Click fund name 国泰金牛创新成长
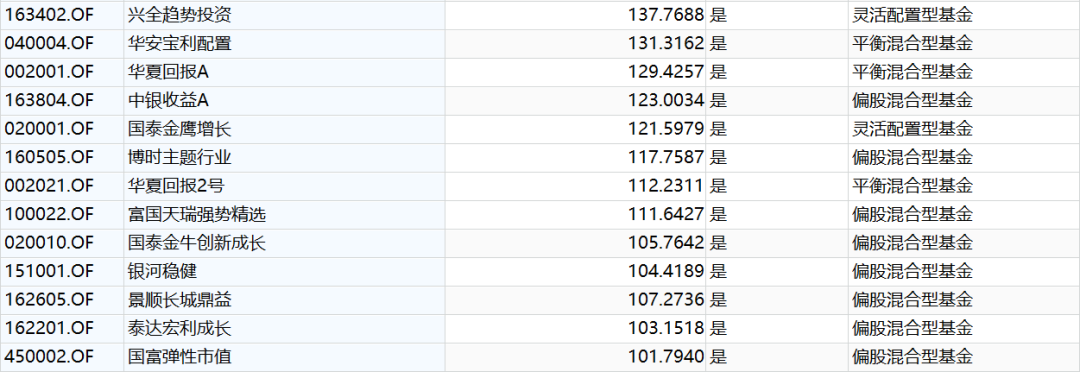 pyautogui.click(x=197, y=243)
